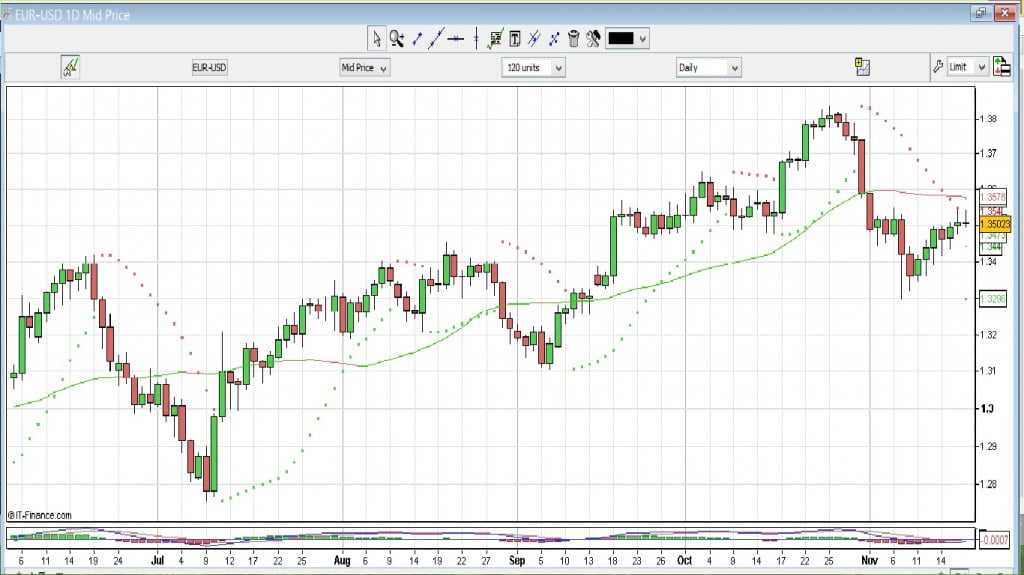
Task: Click the IT-Finance.com text
Action: (x=39, y=515)
